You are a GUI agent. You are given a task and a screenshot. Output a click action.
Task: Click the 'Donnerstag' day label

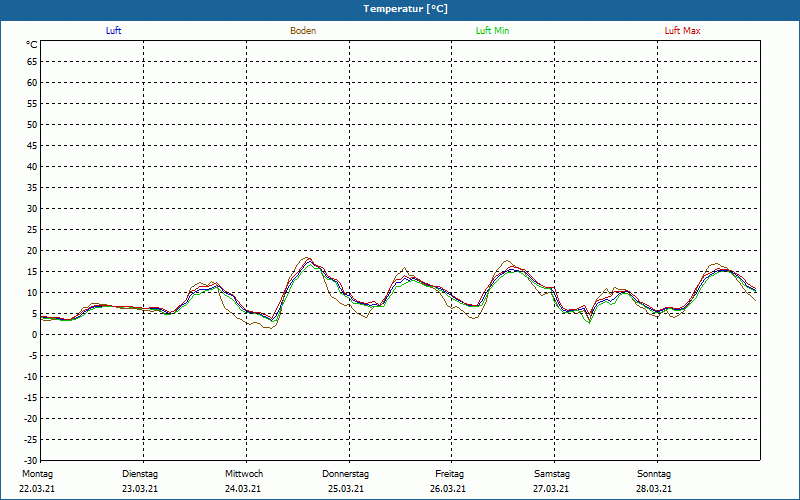(x=345, y=474)
